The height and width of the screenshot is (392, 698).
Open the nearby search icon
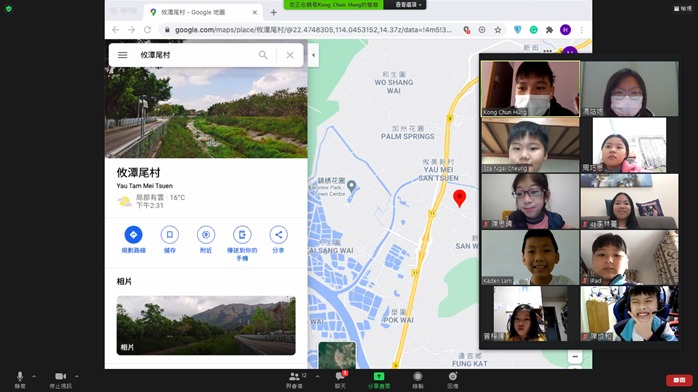[206, 234]
